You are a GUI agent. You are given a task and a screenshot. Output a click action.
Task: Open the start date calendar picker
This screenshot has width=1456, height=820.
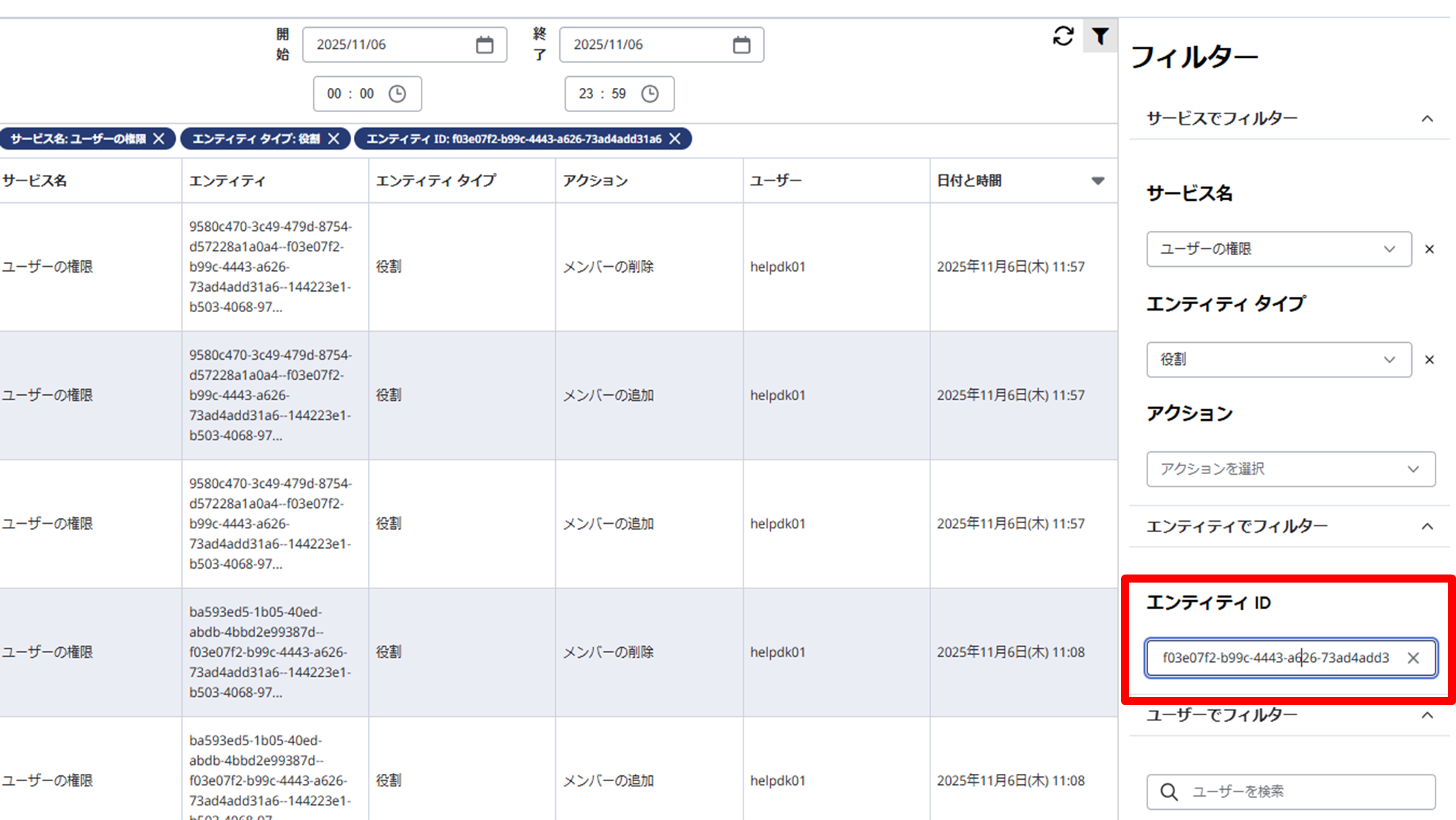coord(485,45)
